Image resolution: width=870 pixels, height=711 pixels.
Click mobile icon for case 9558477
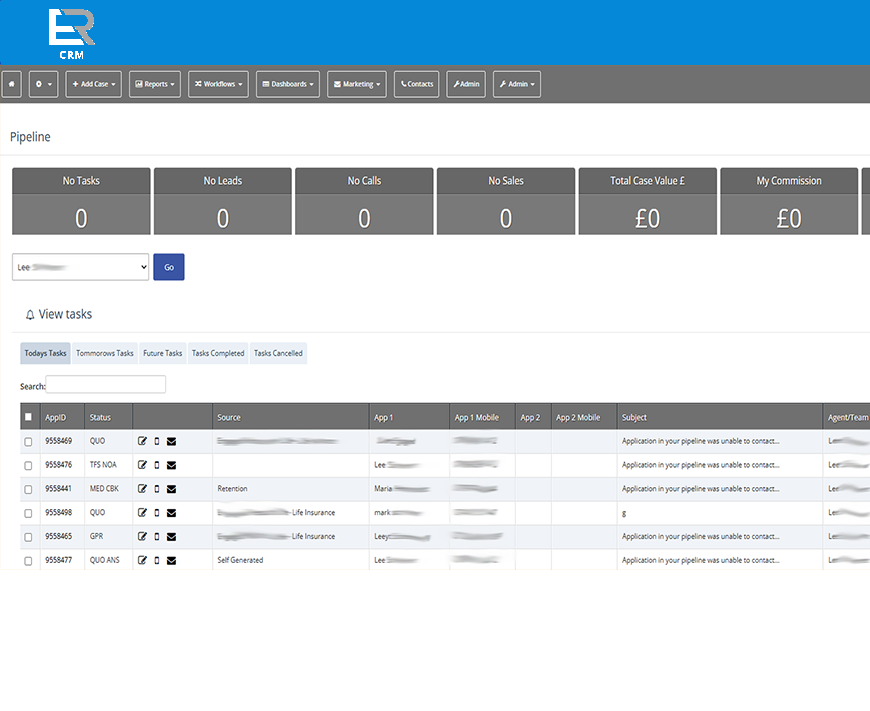click(157, 561)
